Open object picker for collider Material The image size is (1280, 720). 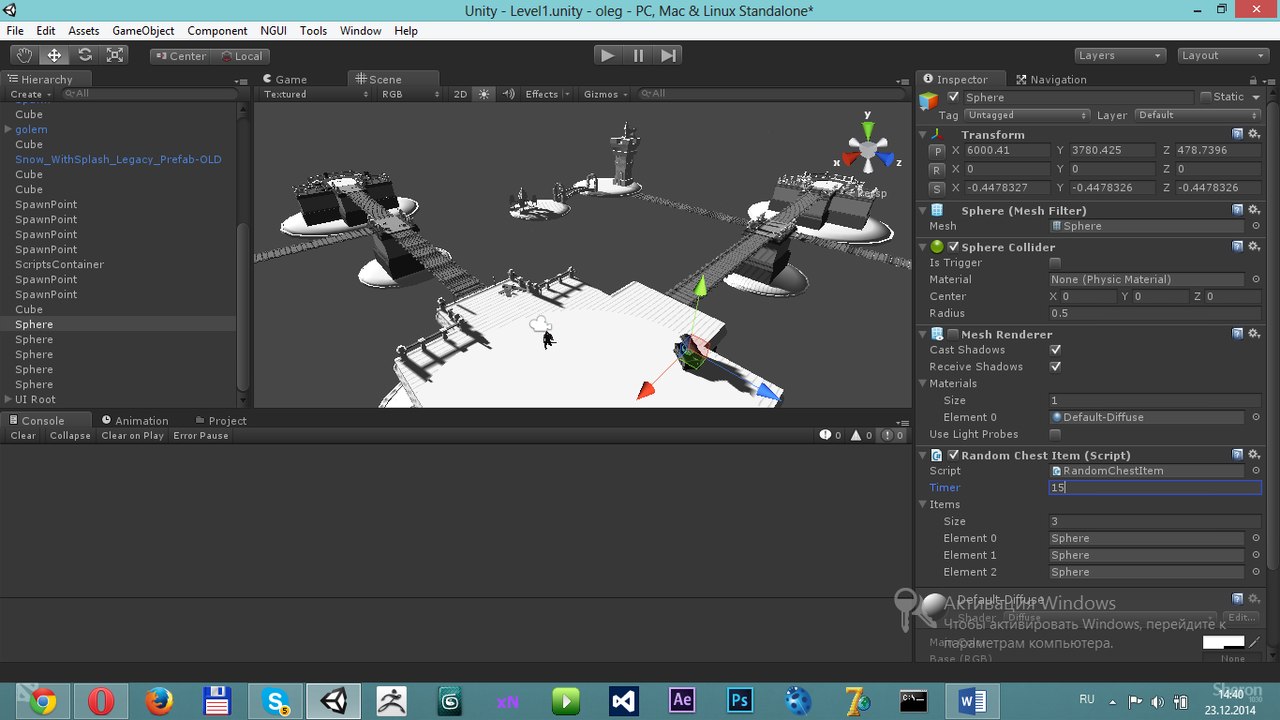[x=1256, y=280]
